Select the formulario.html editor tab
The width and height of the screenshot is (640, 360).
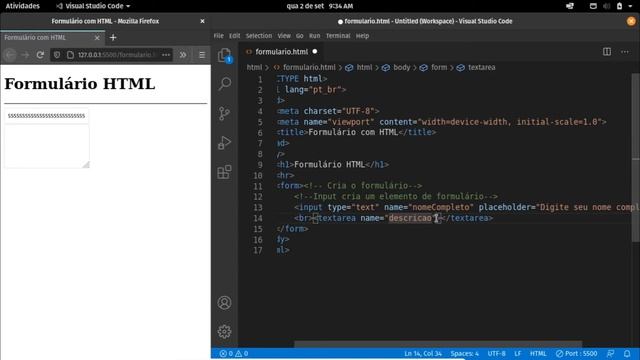pyautogui.click(x=281, y=51)
